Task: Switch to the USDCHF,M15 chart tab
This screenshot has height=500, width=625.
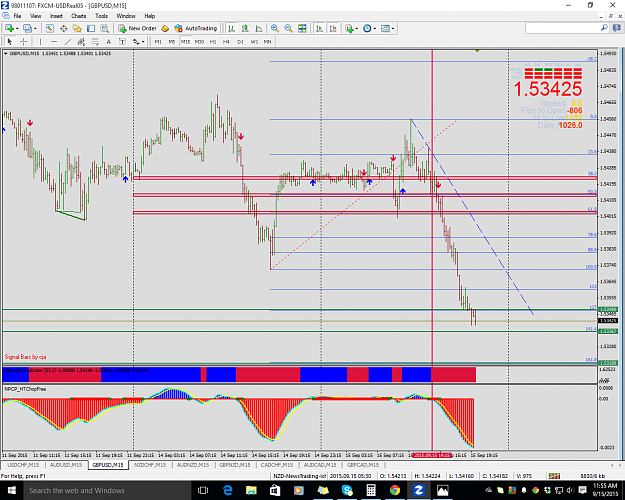Action: (23, 465)
